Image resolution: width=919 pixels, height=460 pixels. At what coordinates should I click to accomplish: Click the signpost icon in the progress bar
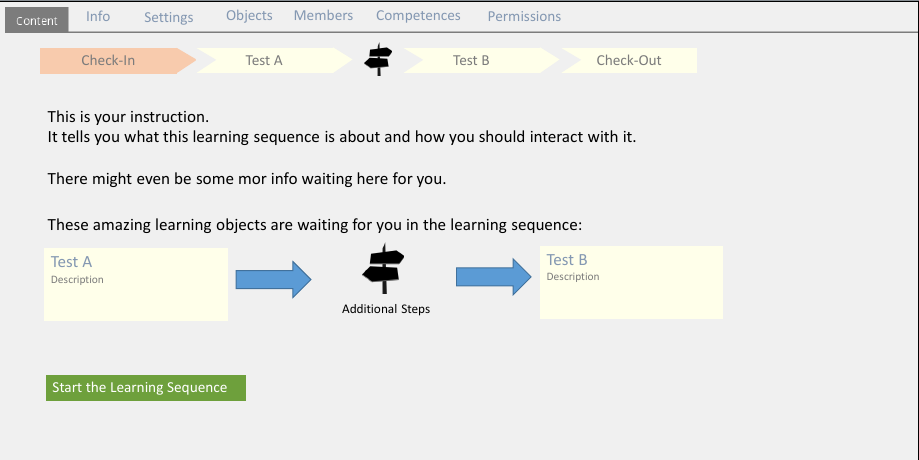[378, 60]
